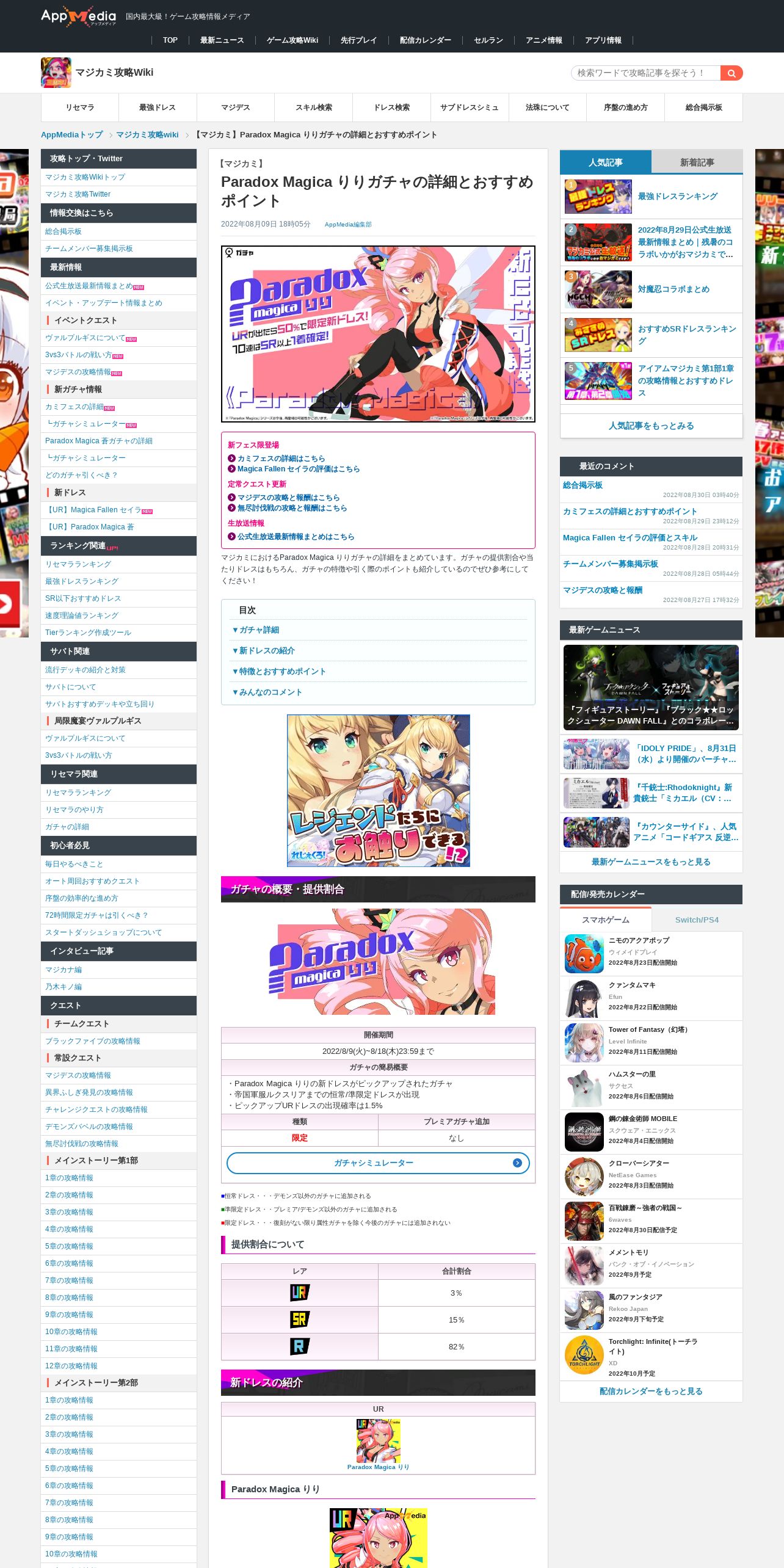The image size is (784, 1568).
Task: Click 配信カレンダーをもっと見る link
Action: coord(651,1392)
